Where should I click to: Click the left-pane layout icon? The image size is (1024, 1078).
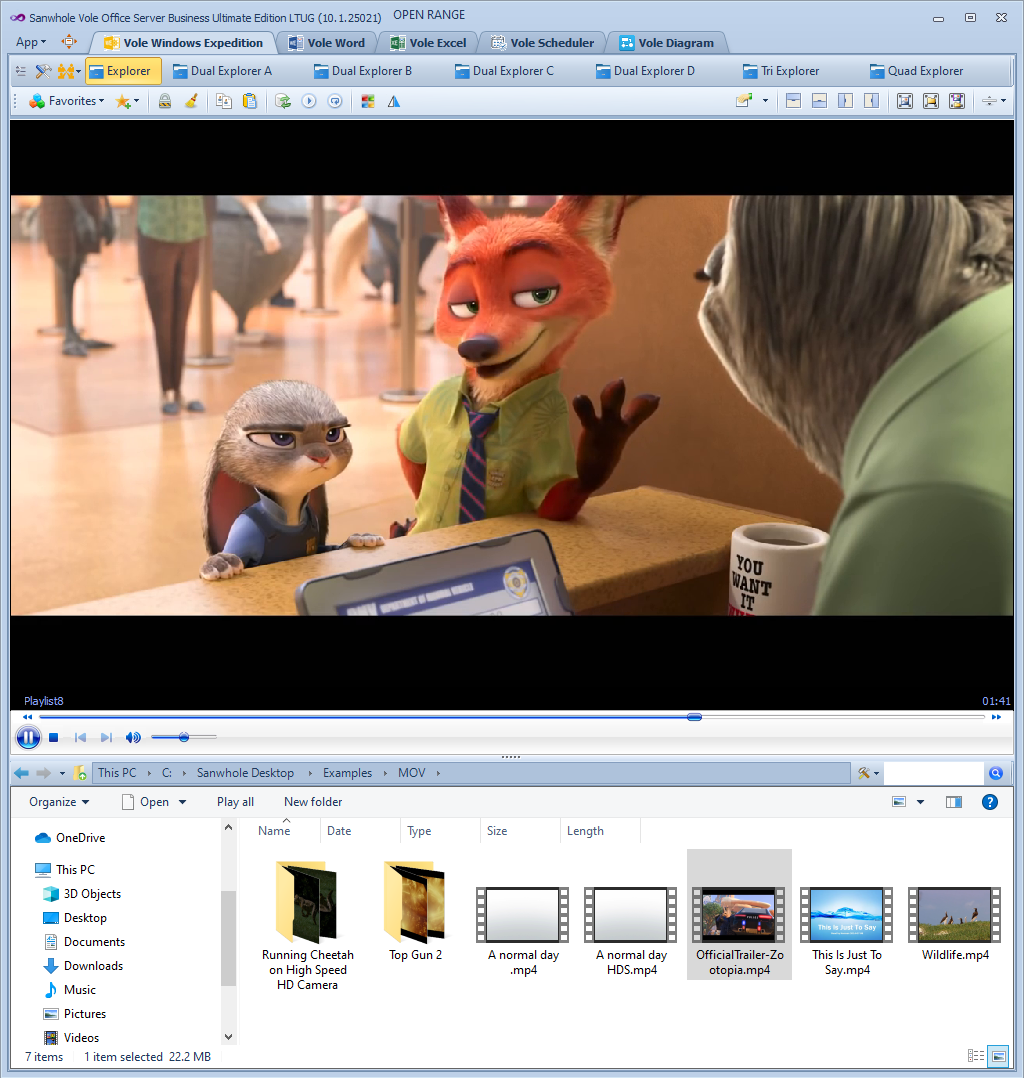tap(845, 101)
